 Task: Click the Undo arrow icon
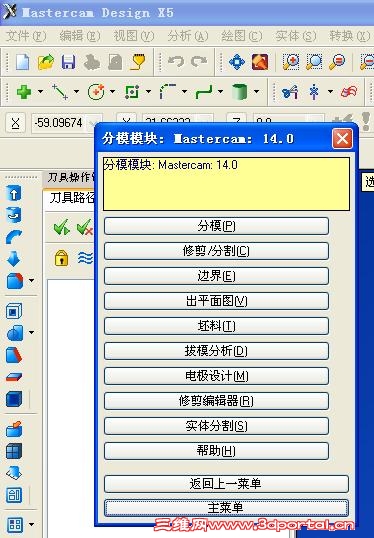tap(176, 62)
